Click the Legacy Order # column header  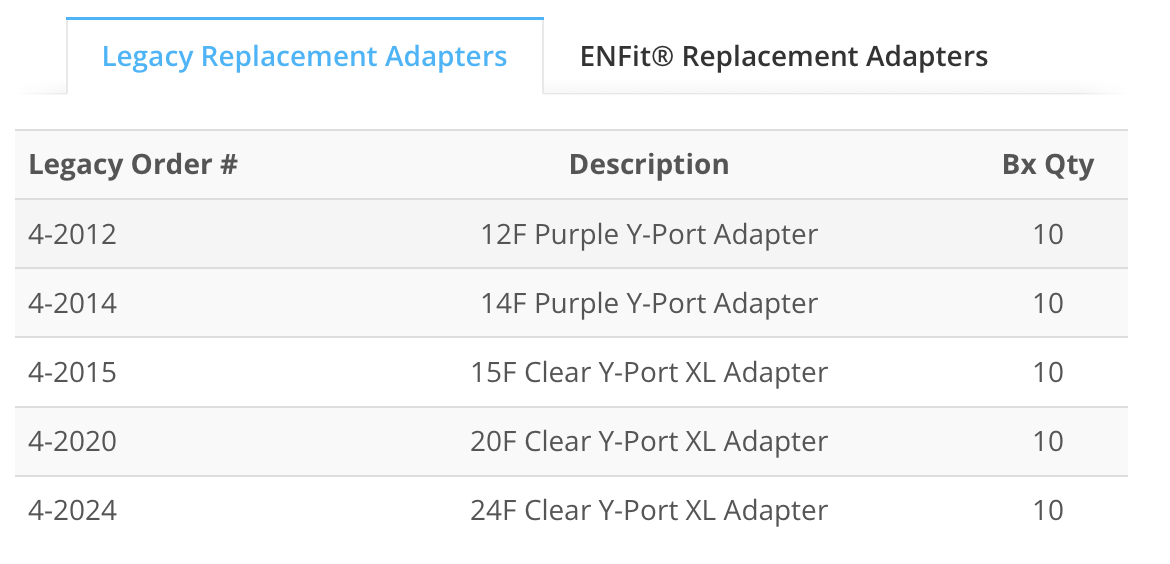click(133, 165)
